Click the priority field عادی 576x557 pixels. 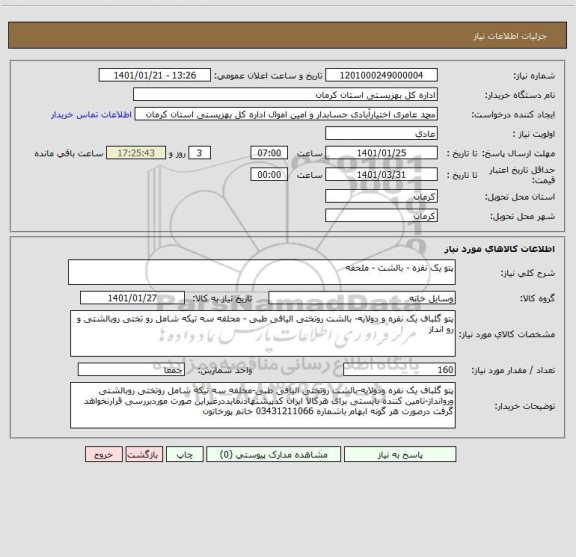coord(381,133)
